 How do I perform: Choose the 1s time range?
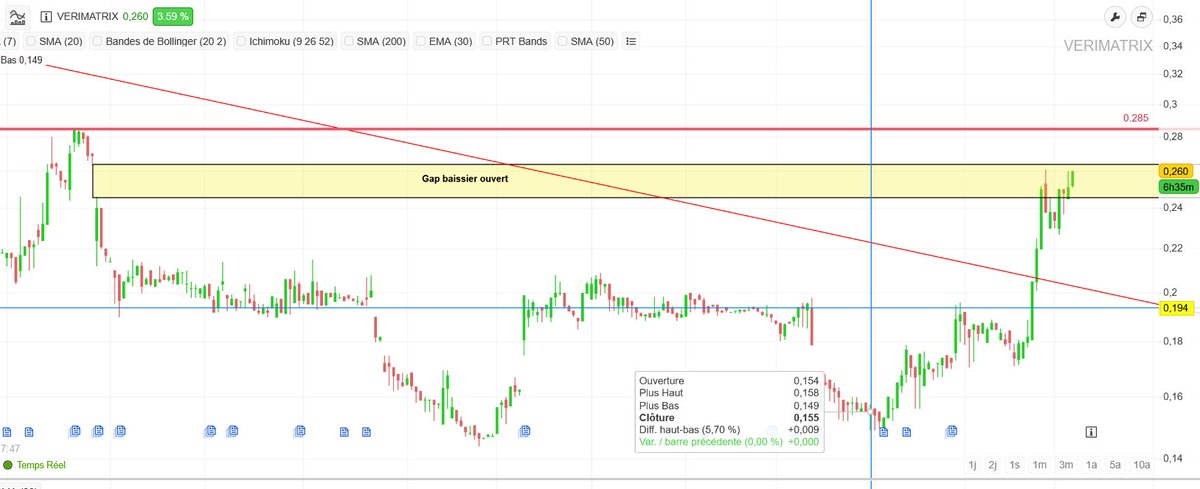(1015, 465)
